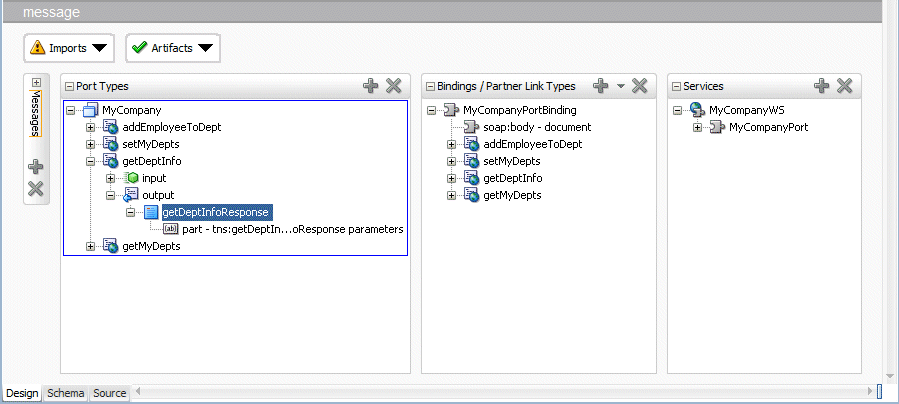Delete the selected binding
The width and height of the screenshot is (899, 404).
click(639, 86)
